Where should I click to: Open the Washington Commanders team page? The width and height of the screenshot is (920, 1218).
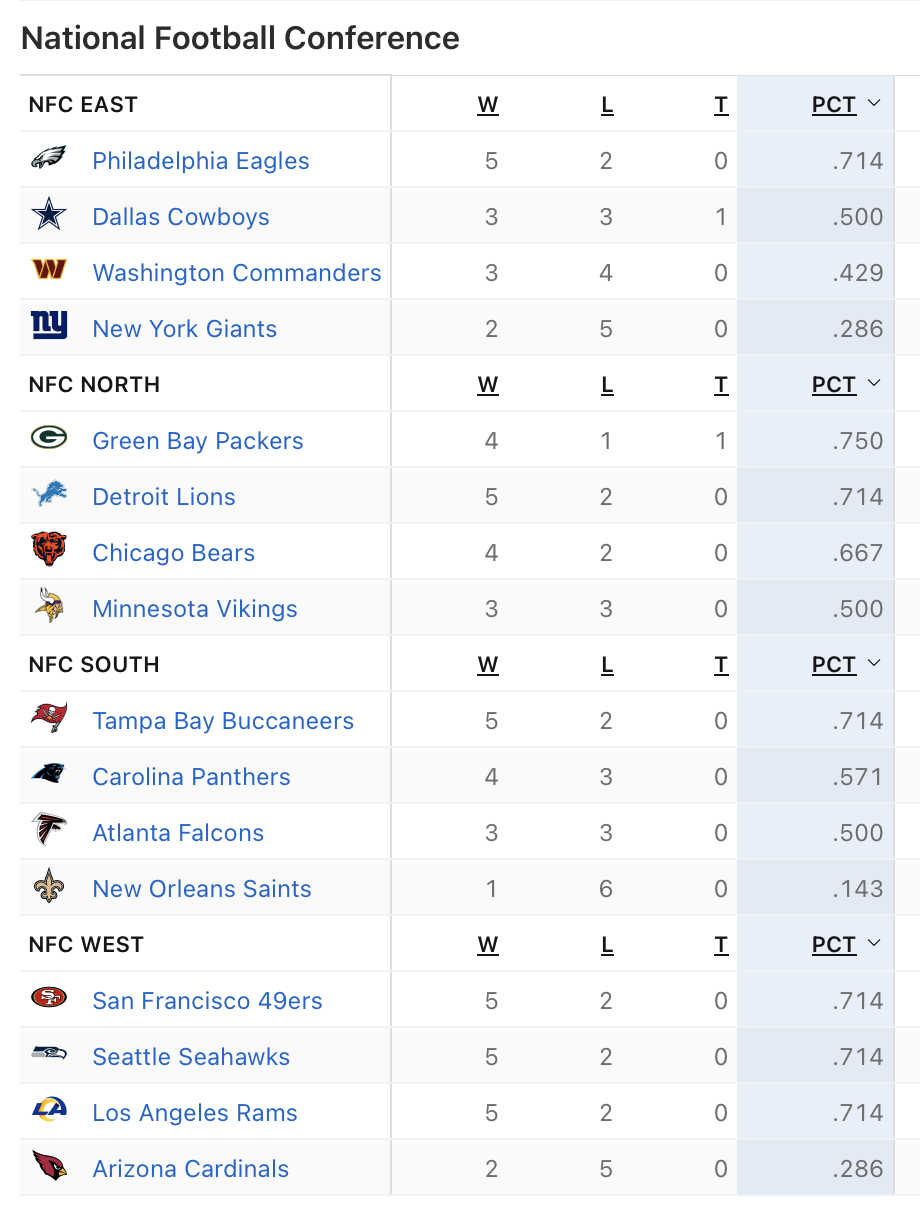(x=237, y=273)
